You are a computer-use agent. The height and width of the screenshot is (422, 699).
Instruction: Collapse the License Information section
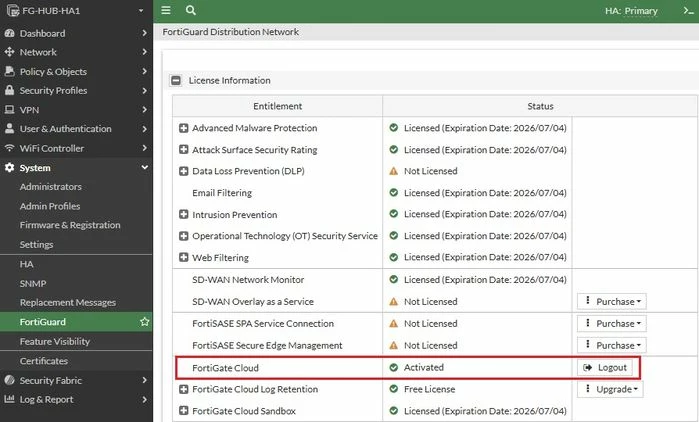176,80
